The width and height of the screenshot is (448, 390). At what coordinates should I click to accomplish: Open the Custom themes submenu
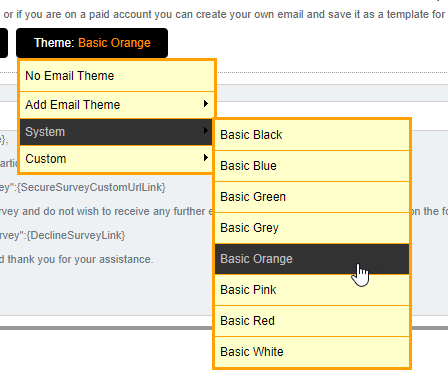click(116, 159)
